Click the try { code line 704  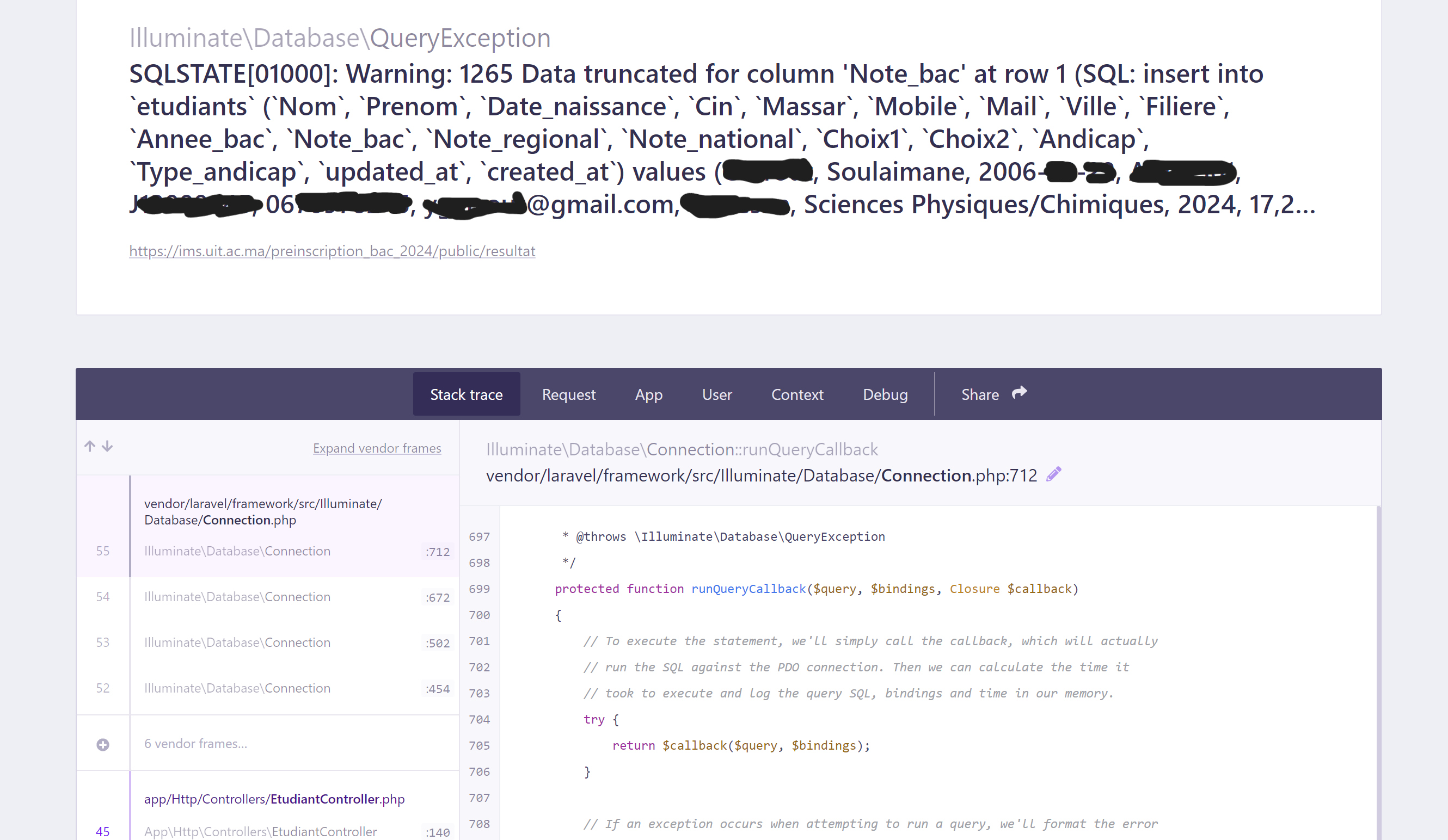[x=601, y=719]
